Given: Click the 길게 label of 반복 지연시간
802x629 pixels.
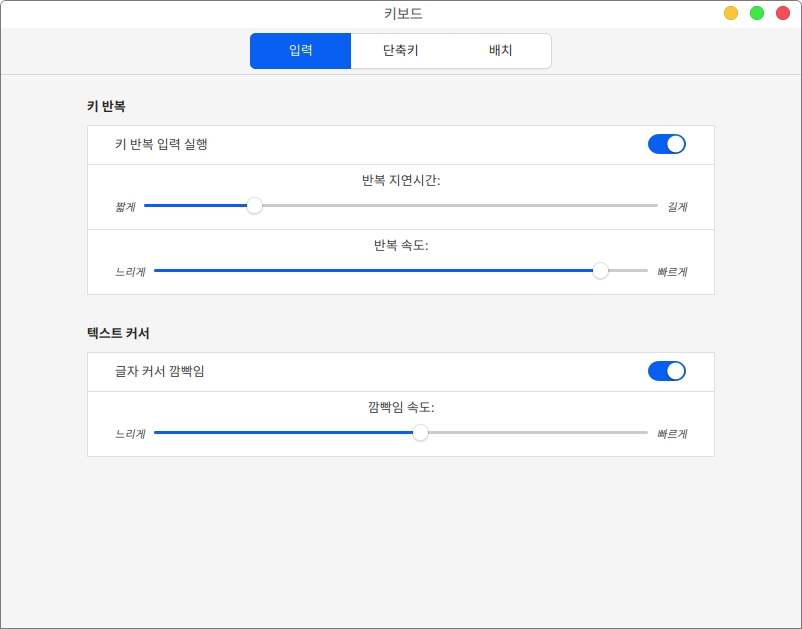Looking at the screenshot, I should [677, 207].
